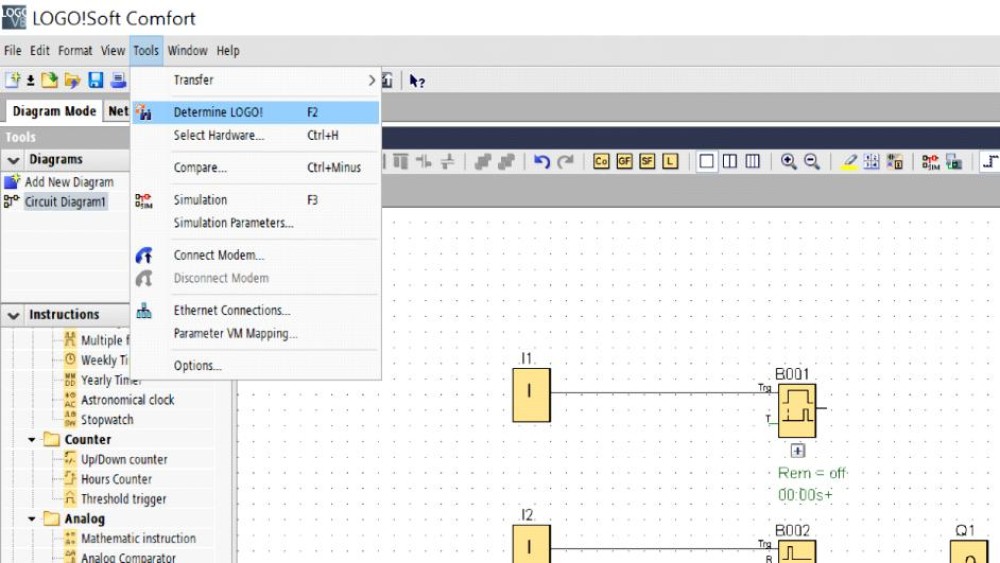The height and width of the screenshot is (563, 1000).
Task: Click the Zoom out magnifier icon
Action: pos(811,161)
